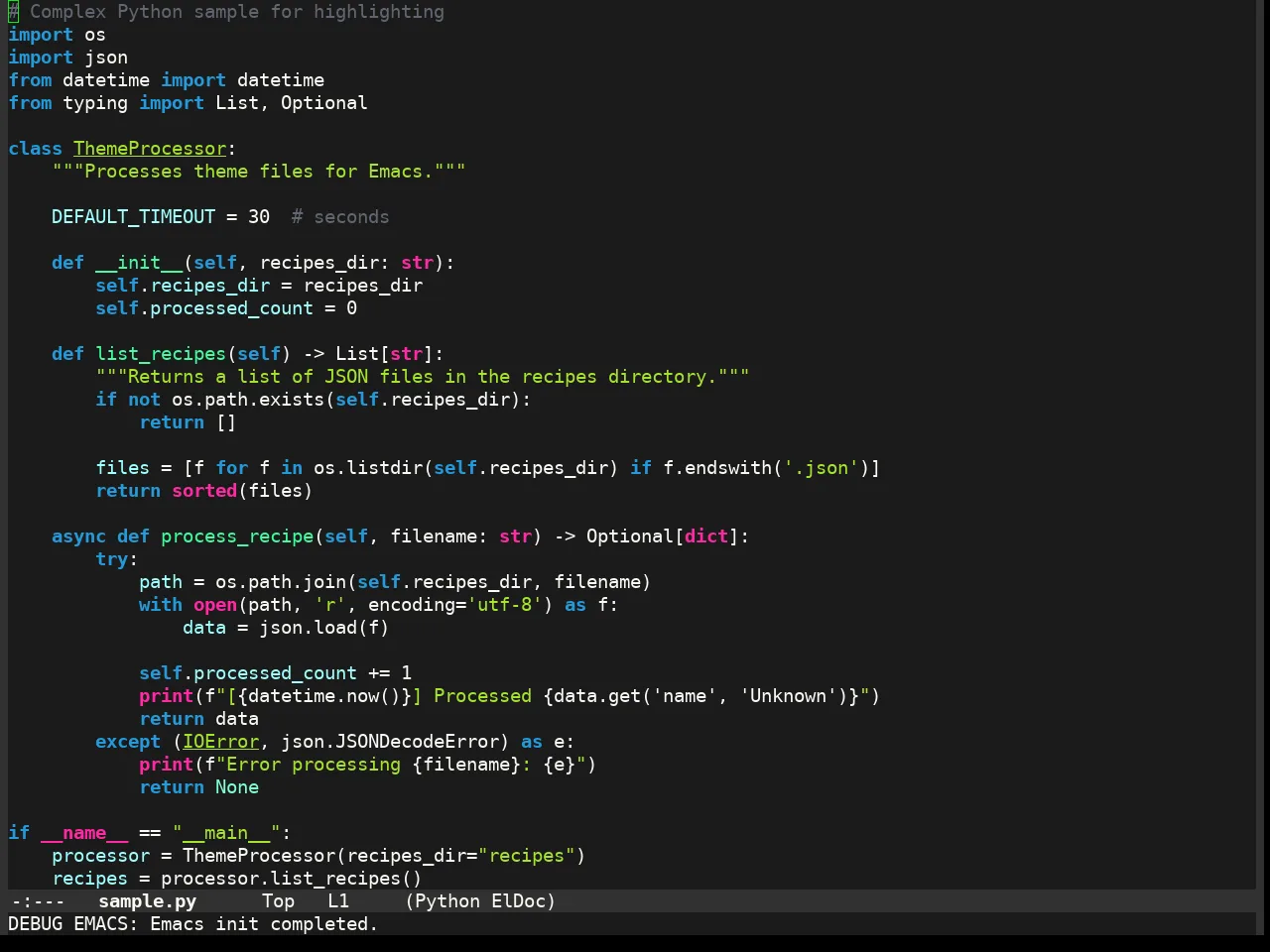Click the process_recipe function name
This screenshot has width=1270, height=952.
237,536
